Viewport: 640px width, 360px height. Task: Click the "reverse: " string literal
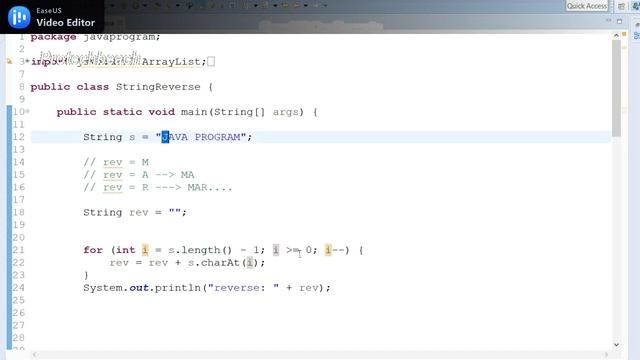point(243,288)
